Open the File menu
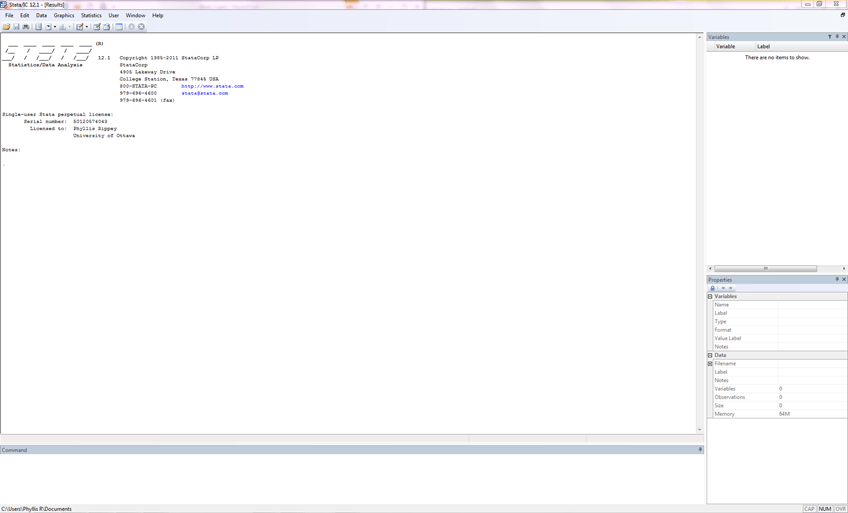Screen dimensions: 848x513 point(9,15)
